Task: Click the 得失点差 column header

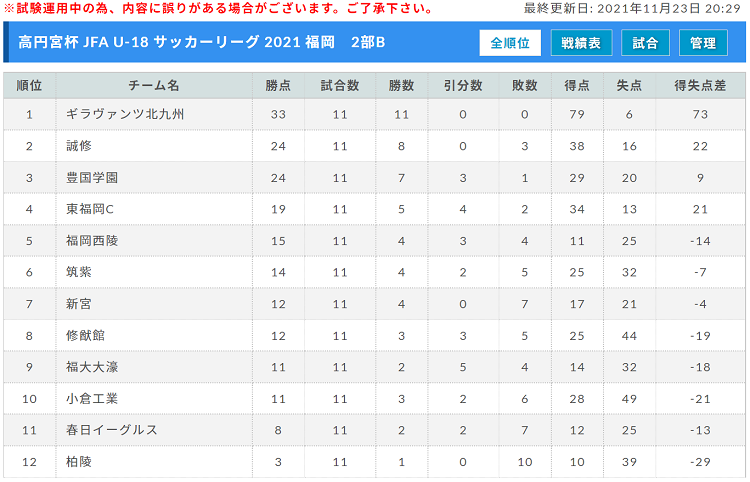Action: click(700, 86)
